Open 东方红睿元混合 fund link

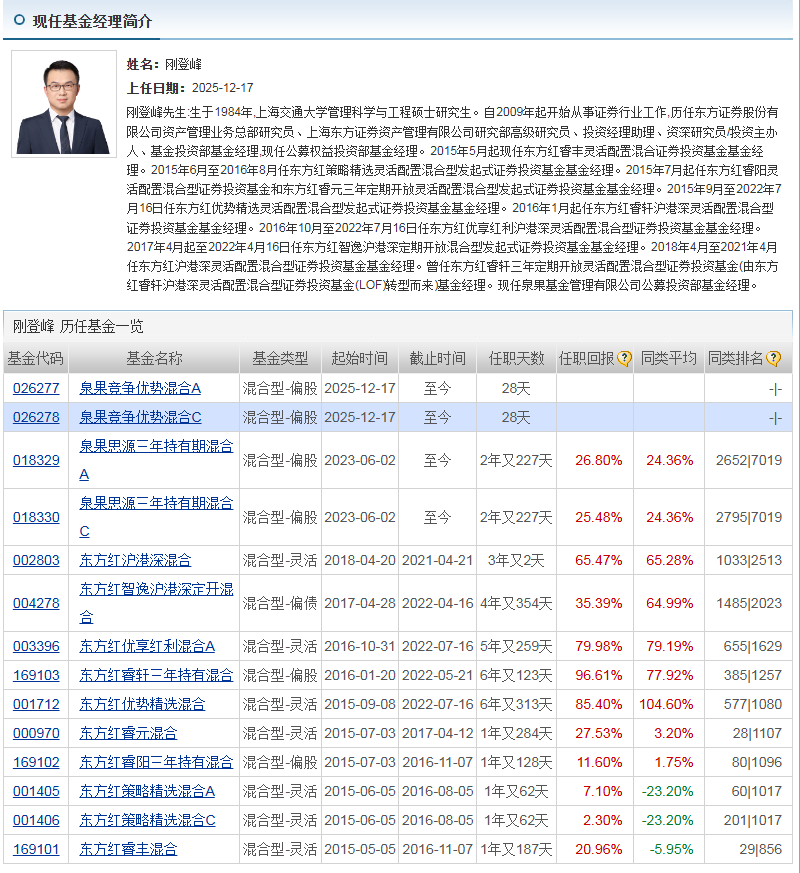click(128, 733)
